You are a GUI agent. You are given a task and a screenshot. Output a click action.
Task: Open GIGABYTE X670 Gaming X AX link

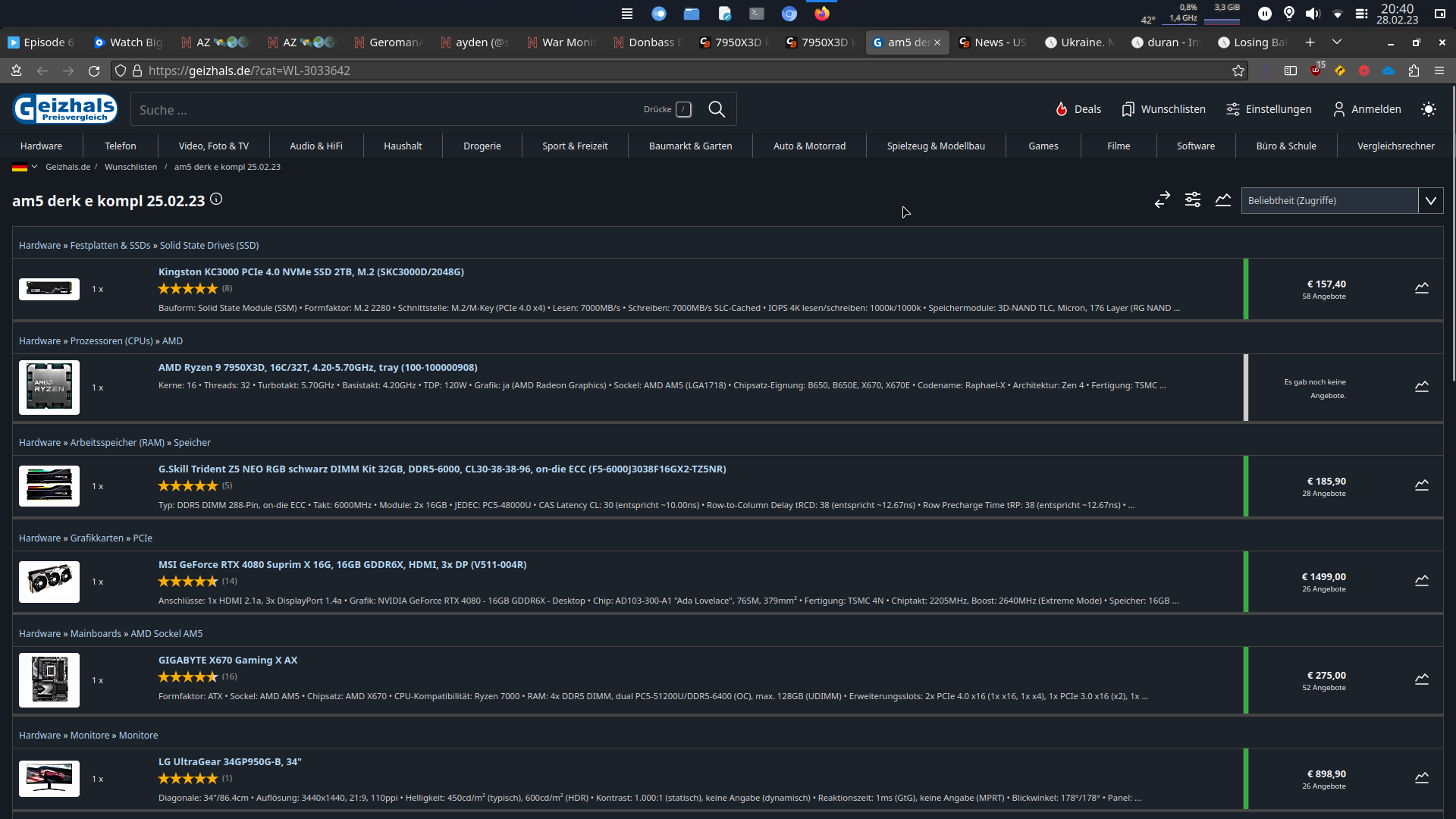(227, 660)
